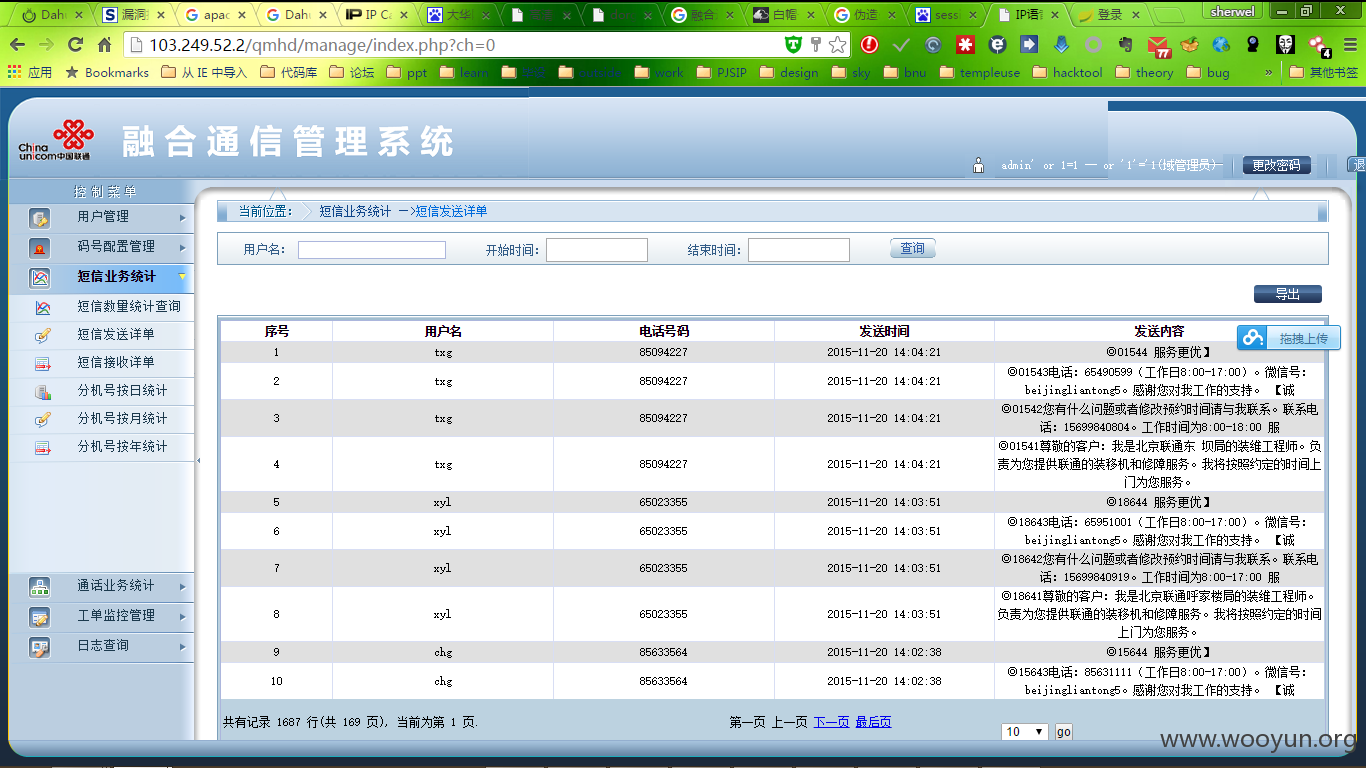This screenshot has height=768, width=1366.
Task: Expand the 通话业务统计 arrow
Action: coord(182,586)
